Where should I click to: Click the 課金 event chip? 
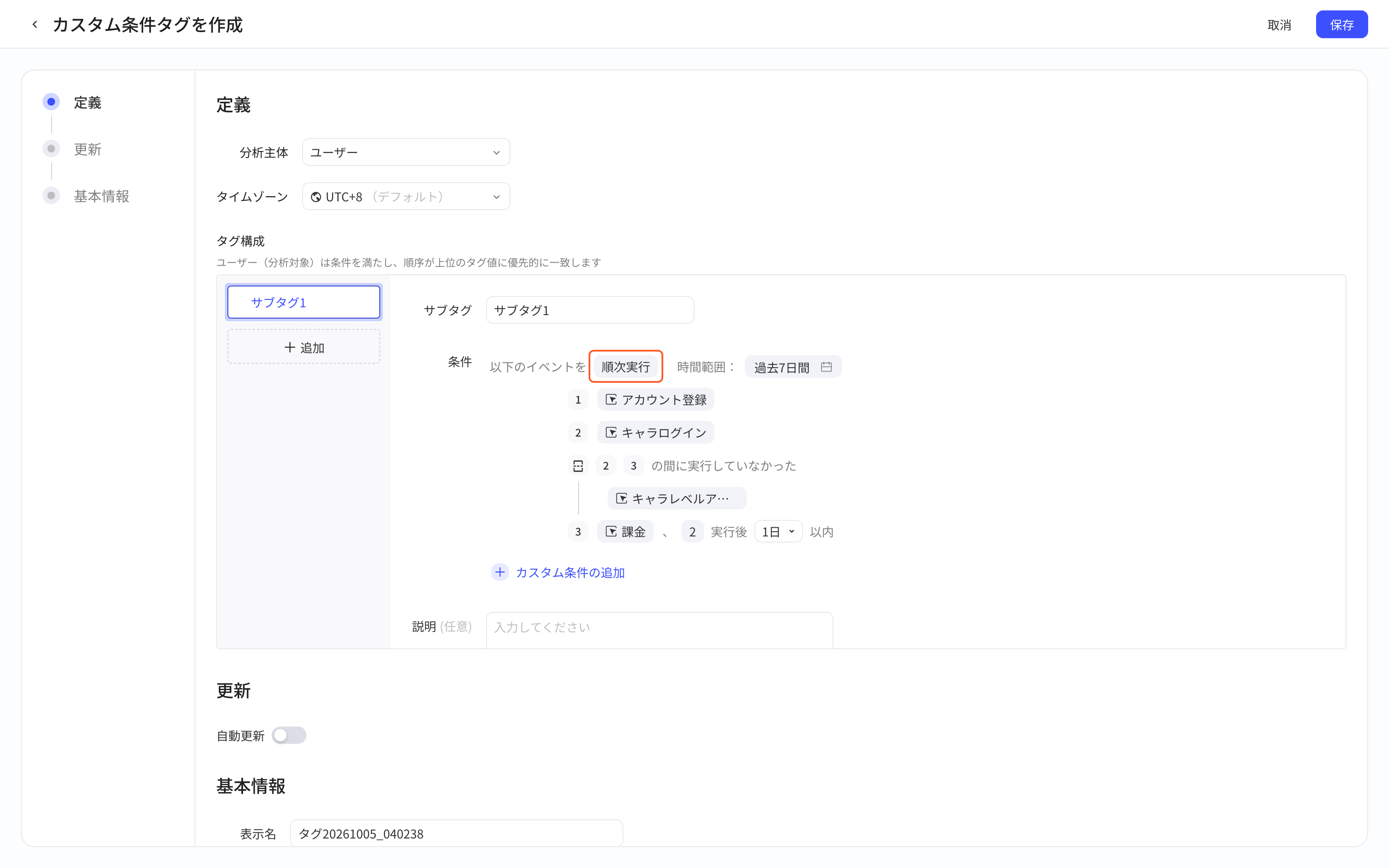pos(625,532)
